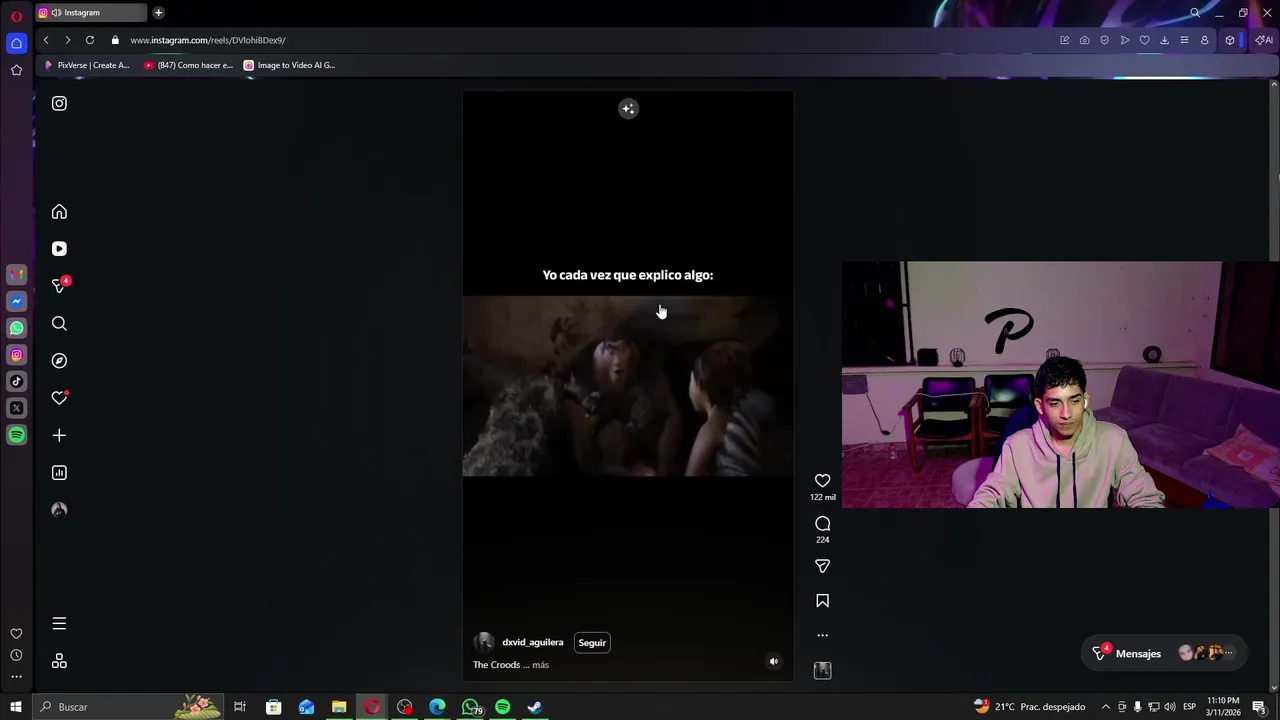Show hidden system tray icons chevron
1280x720 pixels.
[x=1105, y=707]
